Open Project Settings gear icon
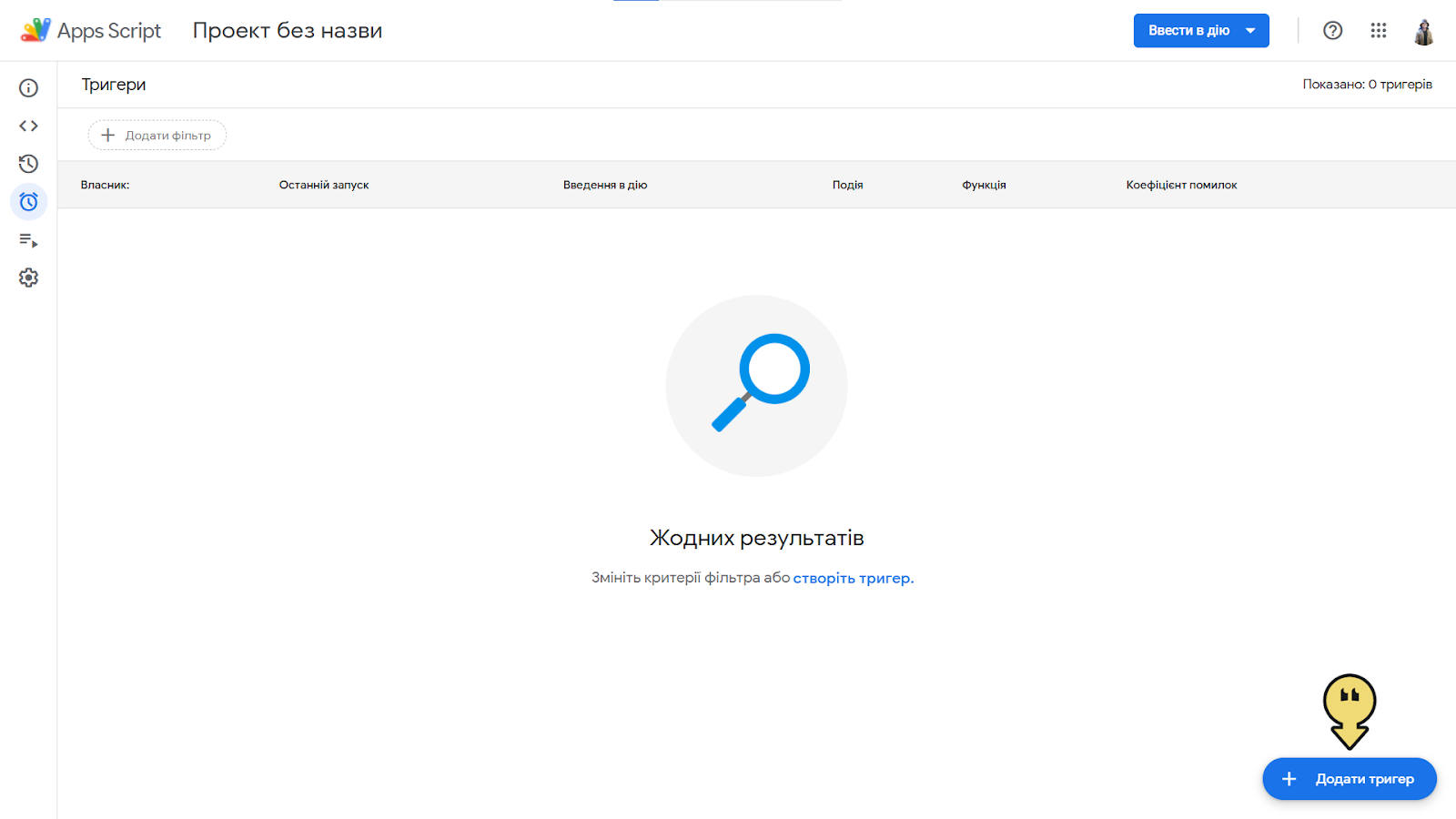 click(x=28, y=278)
